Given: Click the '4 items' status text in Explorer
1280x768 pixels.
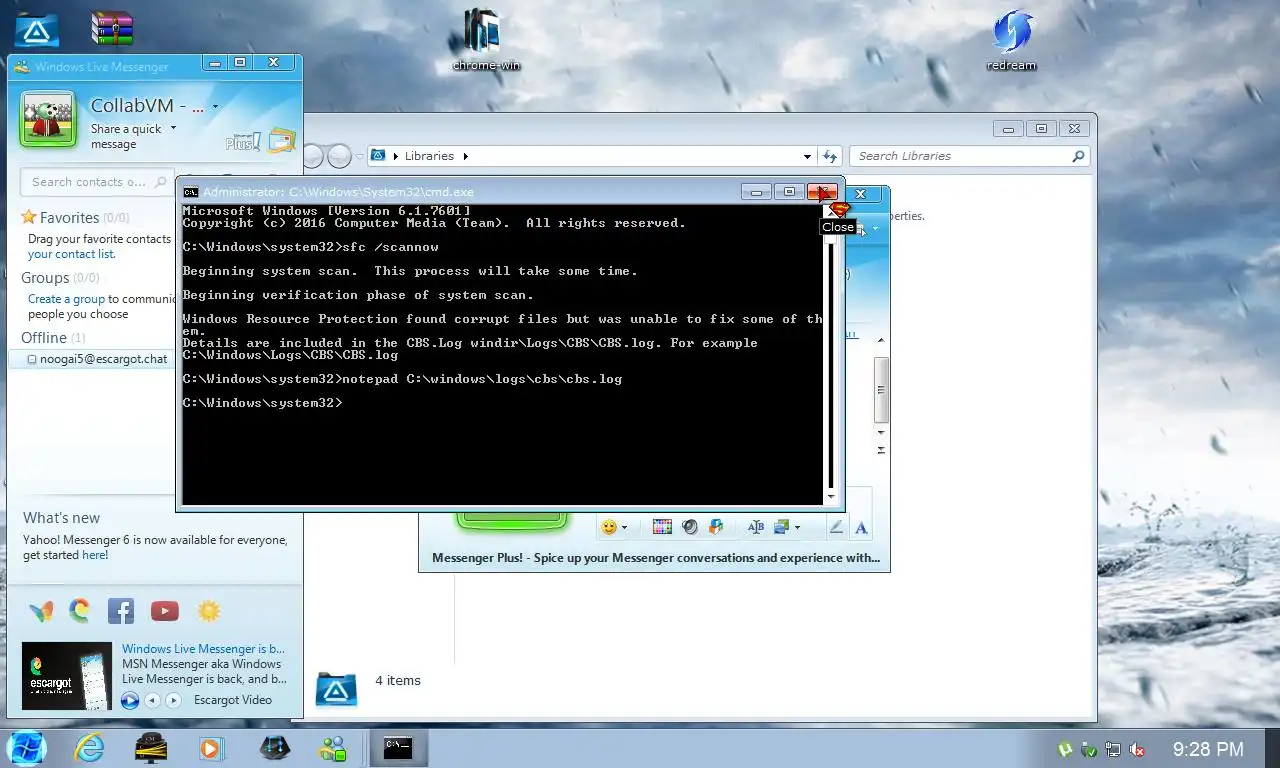Looking at the screenshot, I should pos(398,681).
